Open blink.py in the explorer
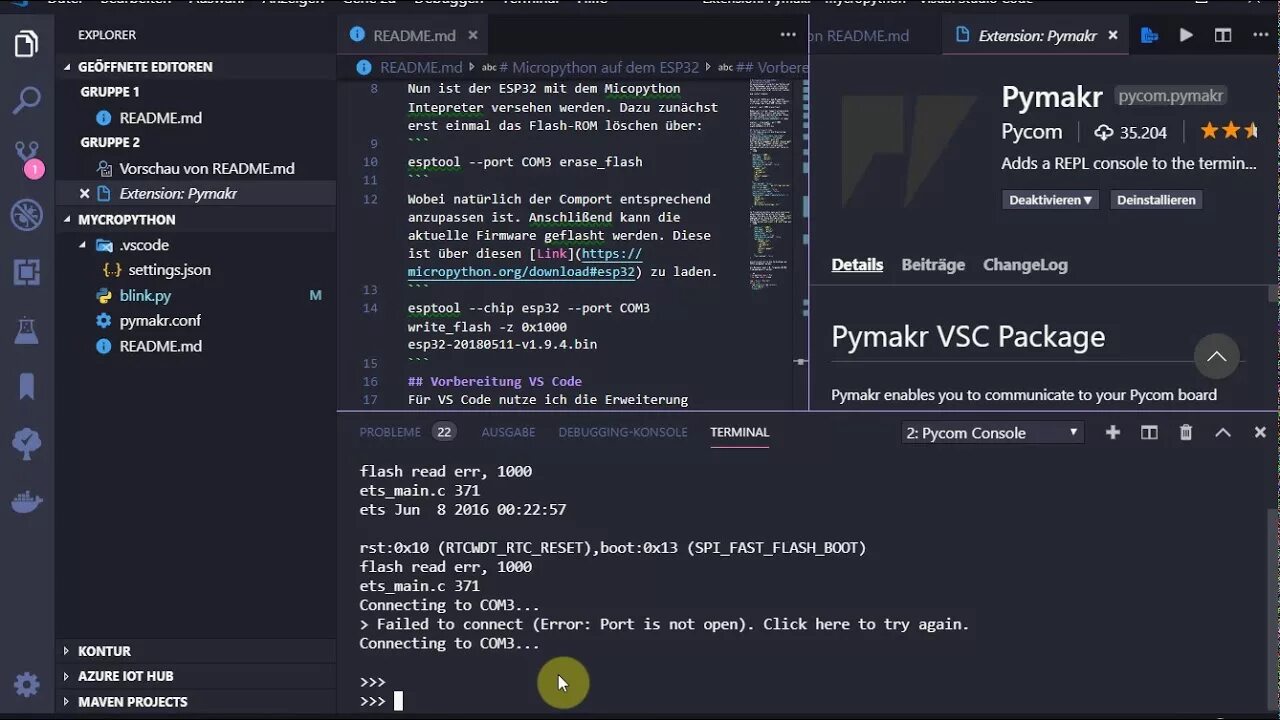 pos(145,296)
